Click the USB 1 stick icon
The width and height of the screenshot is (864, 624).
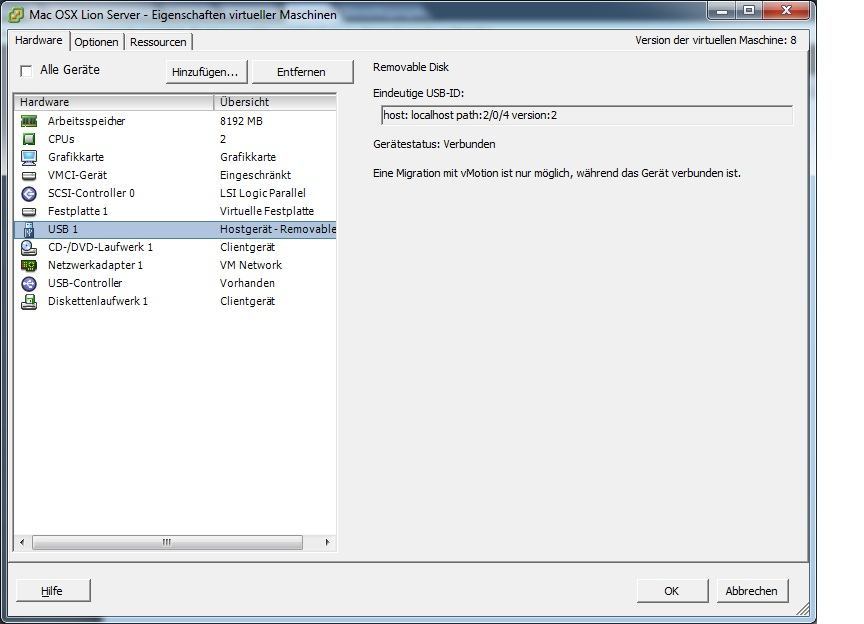[29, 229]
